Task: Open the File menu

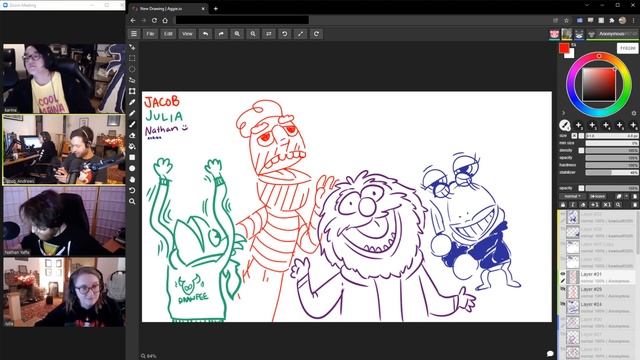Action: (x=150, y=34)
